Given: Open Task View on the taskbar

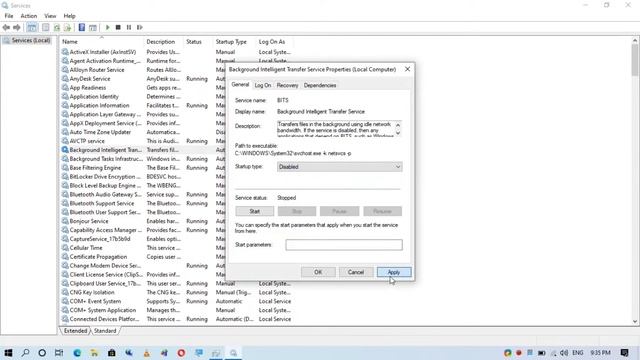Looking at the screenshot, I should (59, 353).
